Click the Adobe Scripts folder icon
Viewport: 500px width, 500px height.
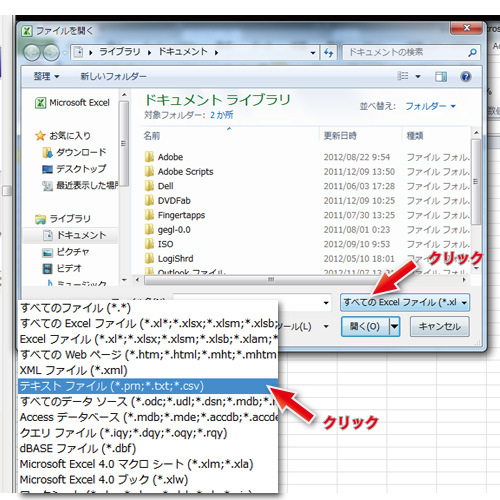coord(149,171)
